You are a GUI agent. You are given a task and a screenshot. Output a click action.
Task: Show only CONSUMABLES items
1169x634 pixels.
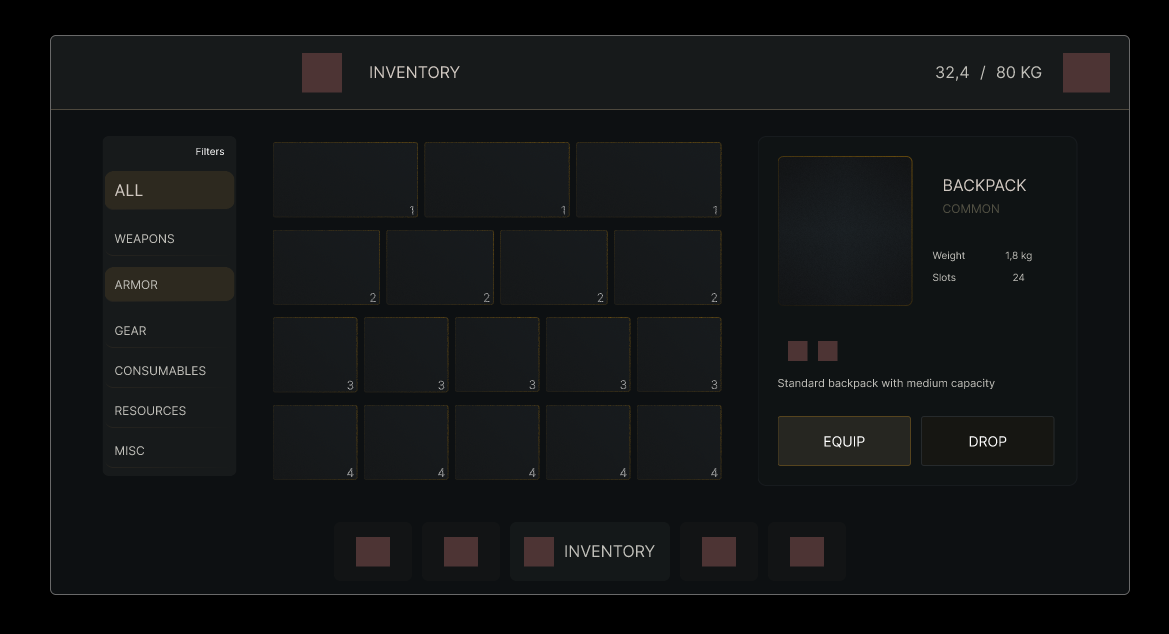coord(169,371)
